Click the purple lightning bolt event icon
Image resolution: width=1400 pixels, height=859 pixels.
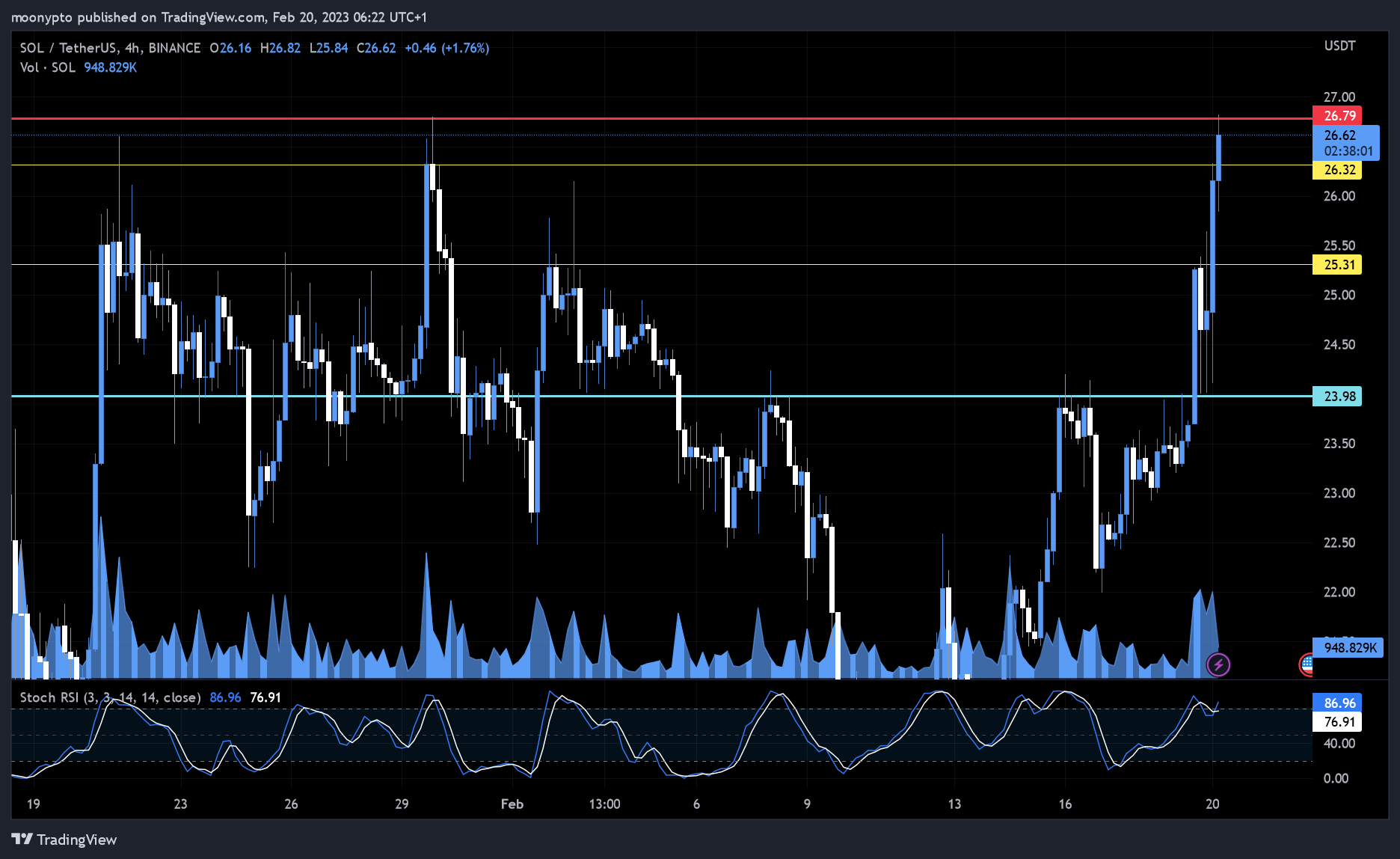[1218, 664]
